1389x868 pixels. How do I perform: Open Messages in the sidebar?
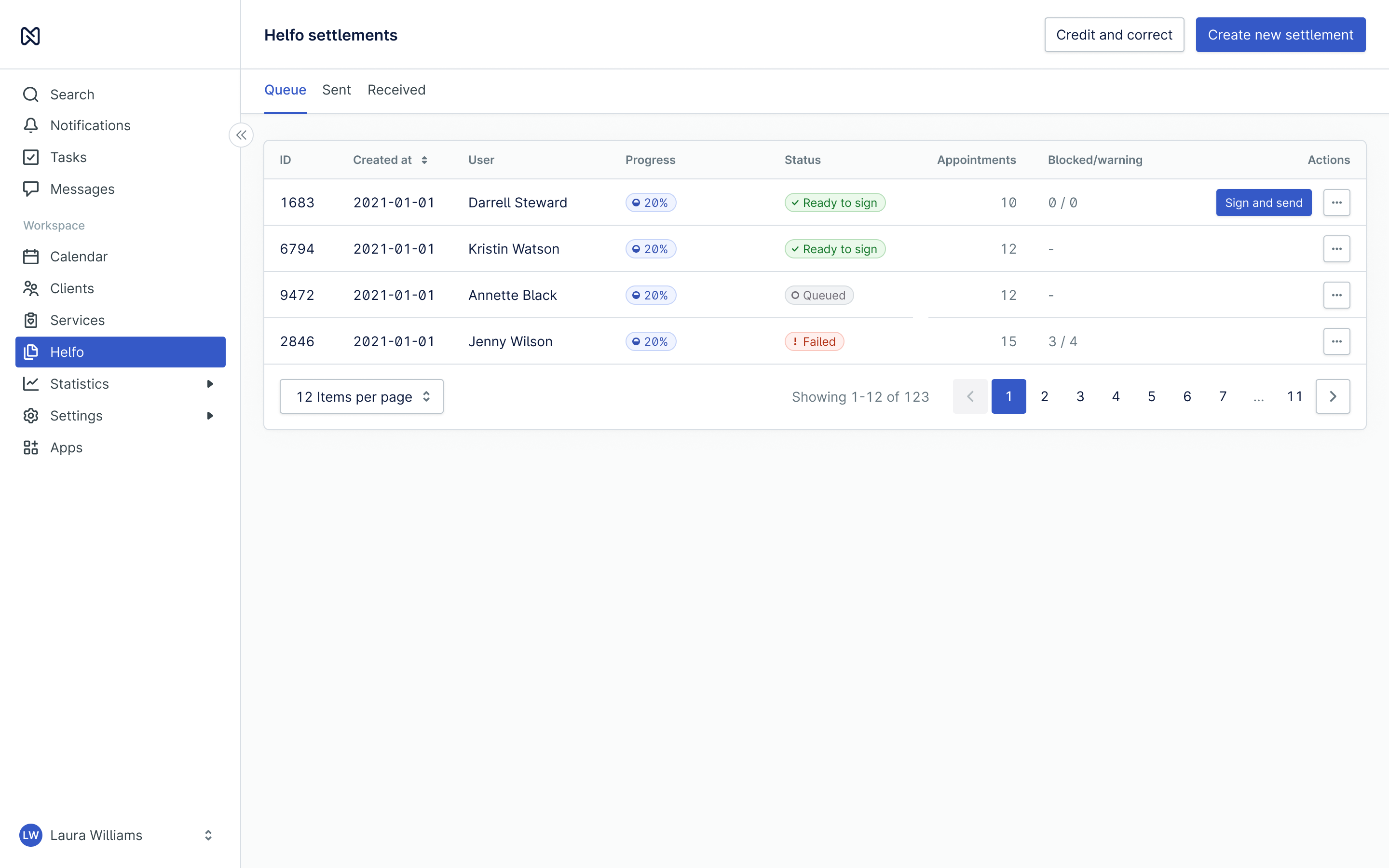pyautogui.click(x=121, y=189)
